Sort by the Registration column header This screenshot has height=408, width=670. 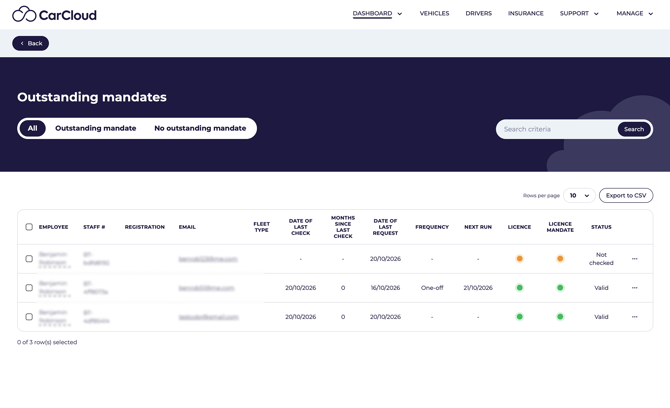point(144,227)
